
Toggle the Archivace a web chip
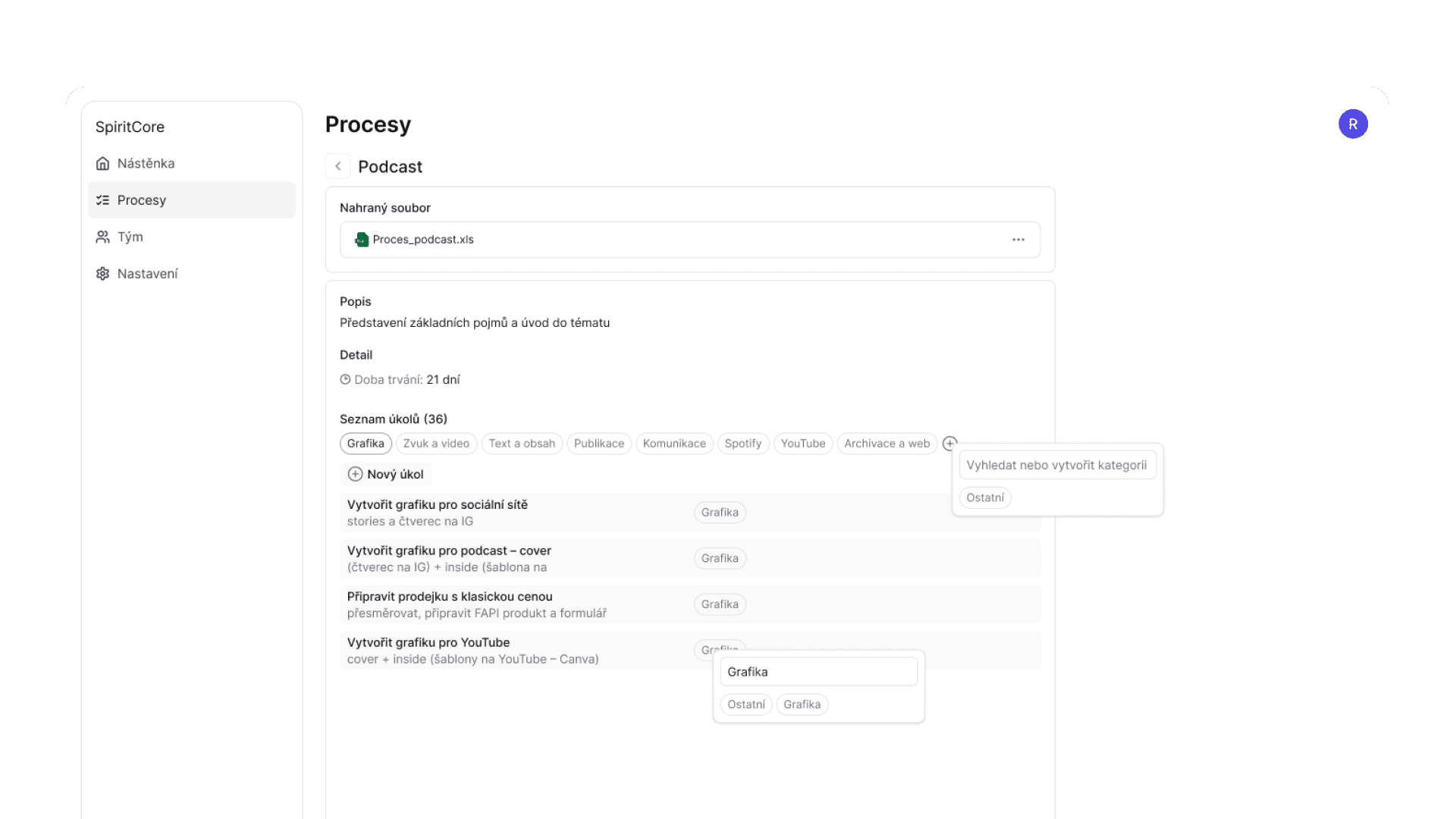coord(886,444)
